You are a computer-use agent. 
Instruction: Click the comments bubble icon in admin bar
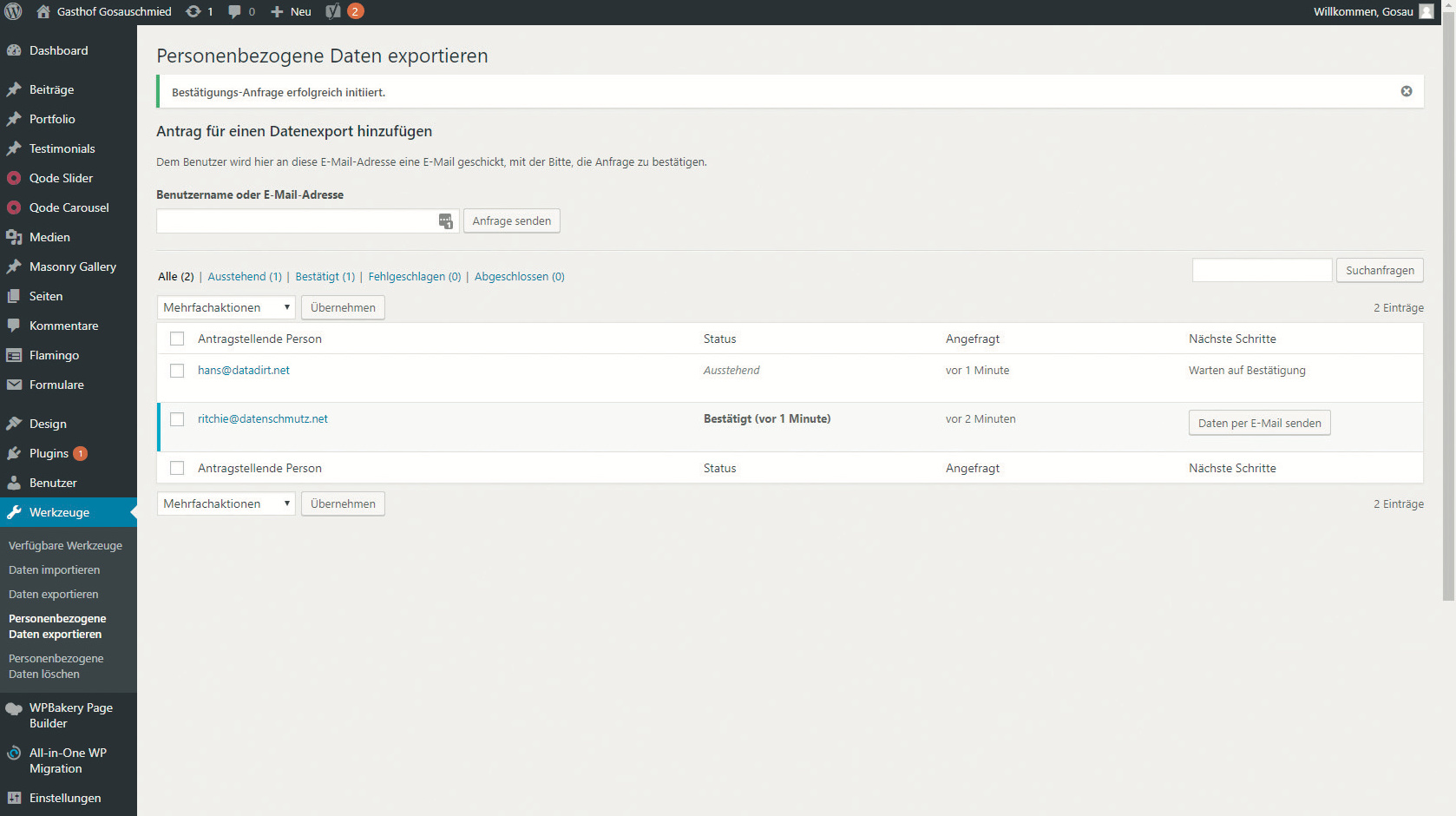[x=235, y=12]
